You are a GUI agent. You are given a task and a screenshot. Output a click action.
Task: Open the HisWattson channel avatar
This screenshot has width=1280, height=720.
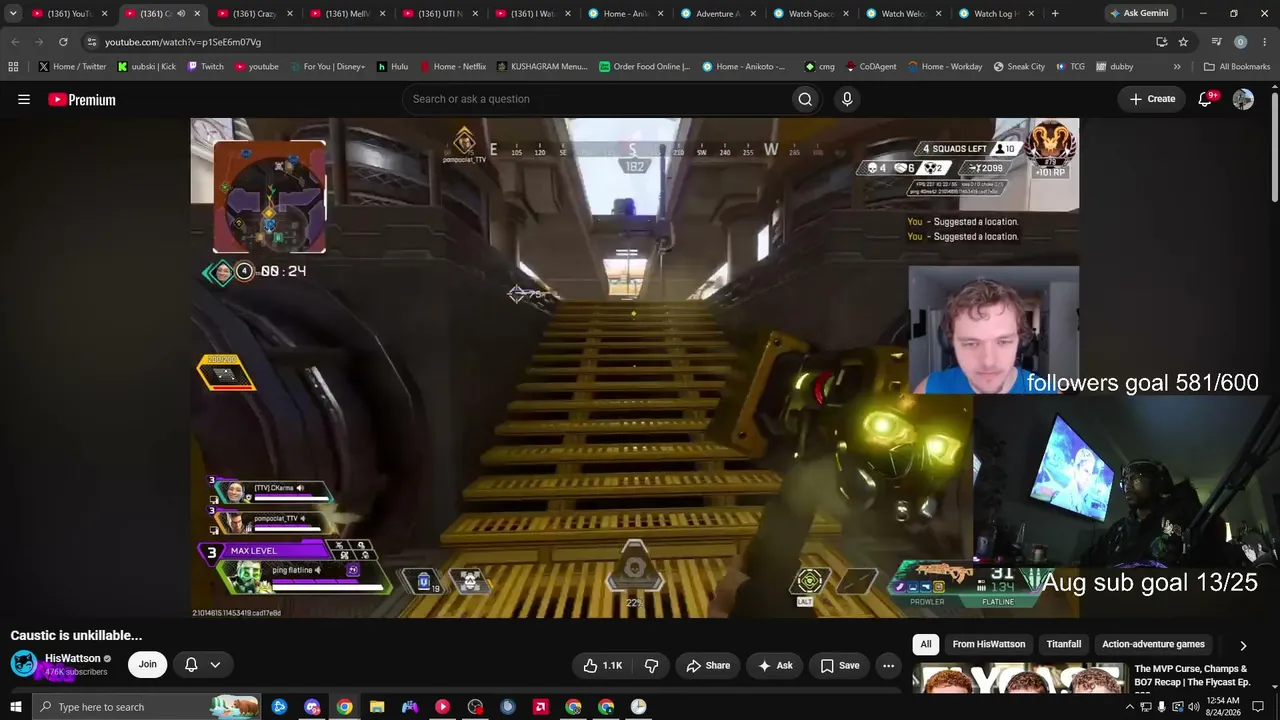tap(24, 664)
